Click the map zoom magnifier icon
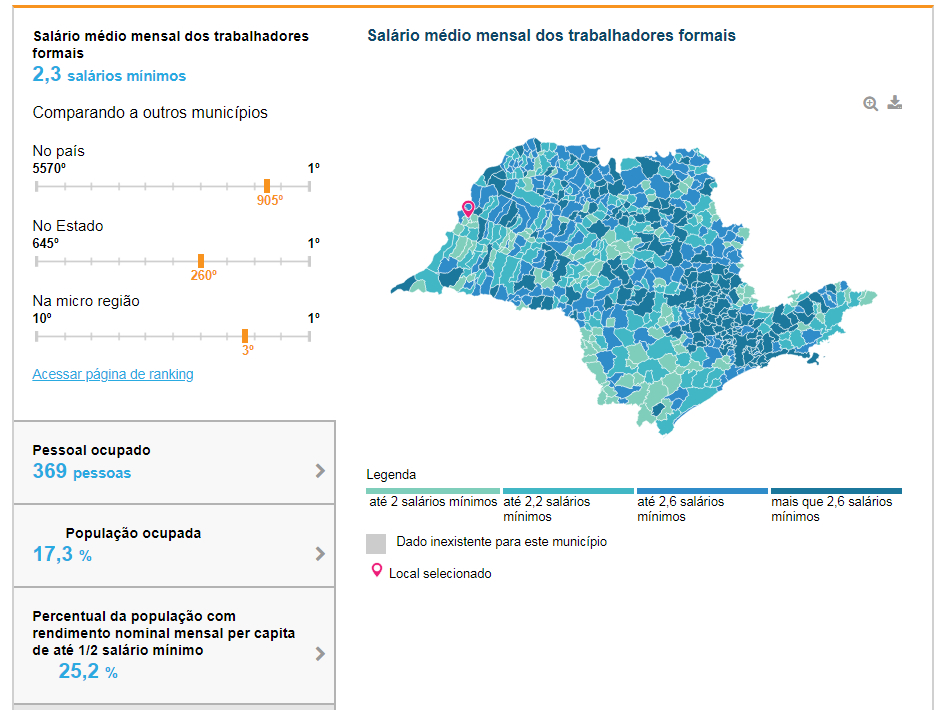Image resolution: width=944 pixels, height=710 pixels. (870, 104)
